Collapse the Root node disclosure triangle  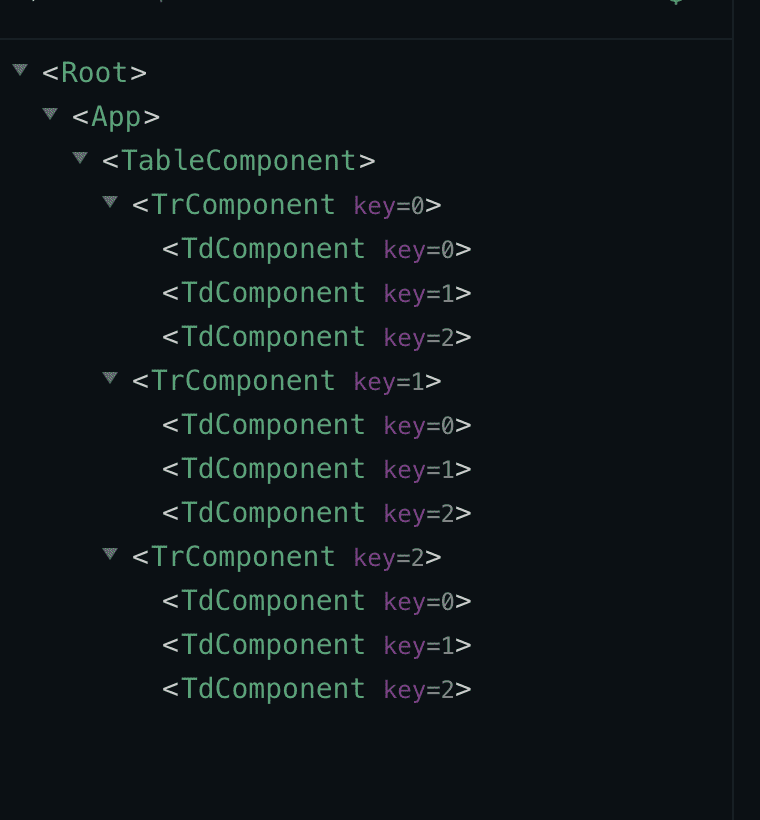[x=20, y=70]
